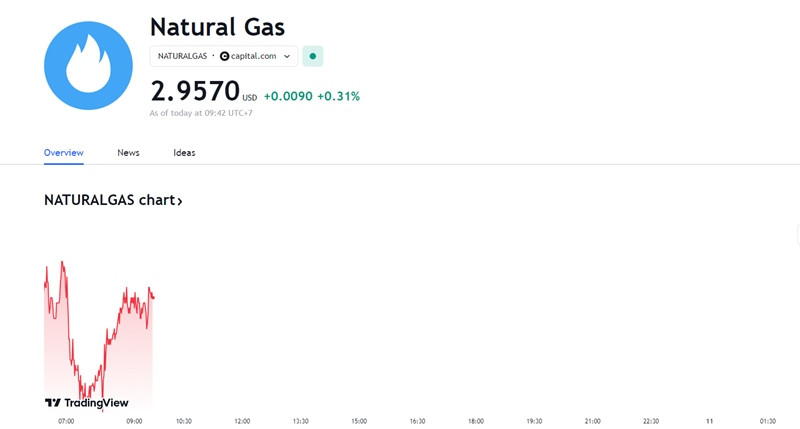Click the capital.com provider logo icon
Image resolution: width=800 pixels, height=429 pixels.
tap(224, 56)
